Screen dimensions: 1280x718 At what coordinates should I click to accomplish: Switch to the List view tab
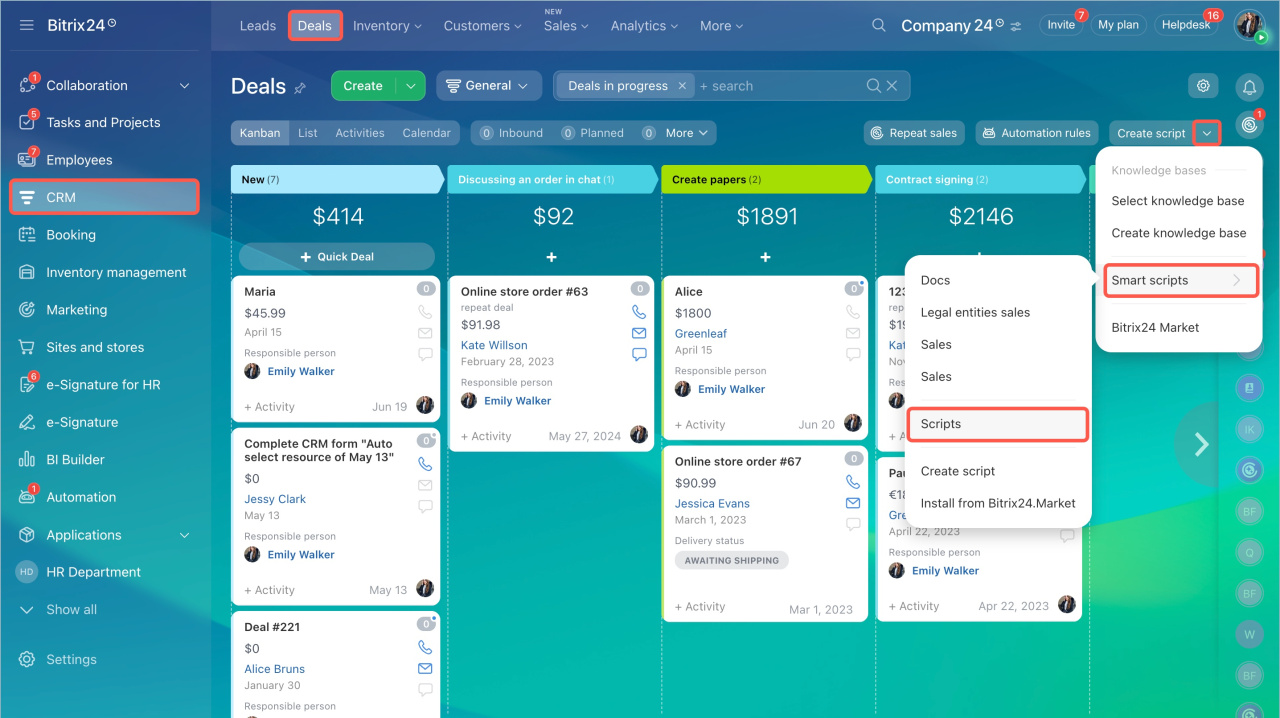[x=308, y=133]
